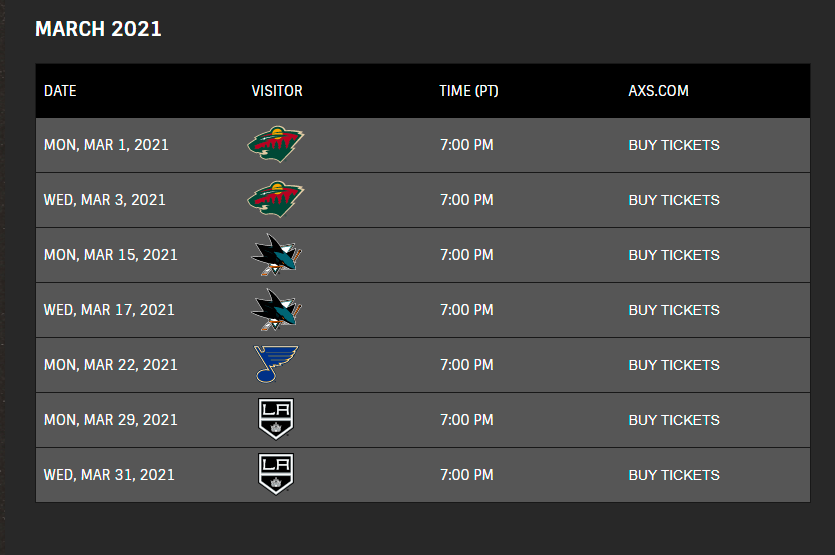Click San Jose Sharks logo for Mar 17
The width and height of the screenshot is (835, 555).
pos(276,311)
